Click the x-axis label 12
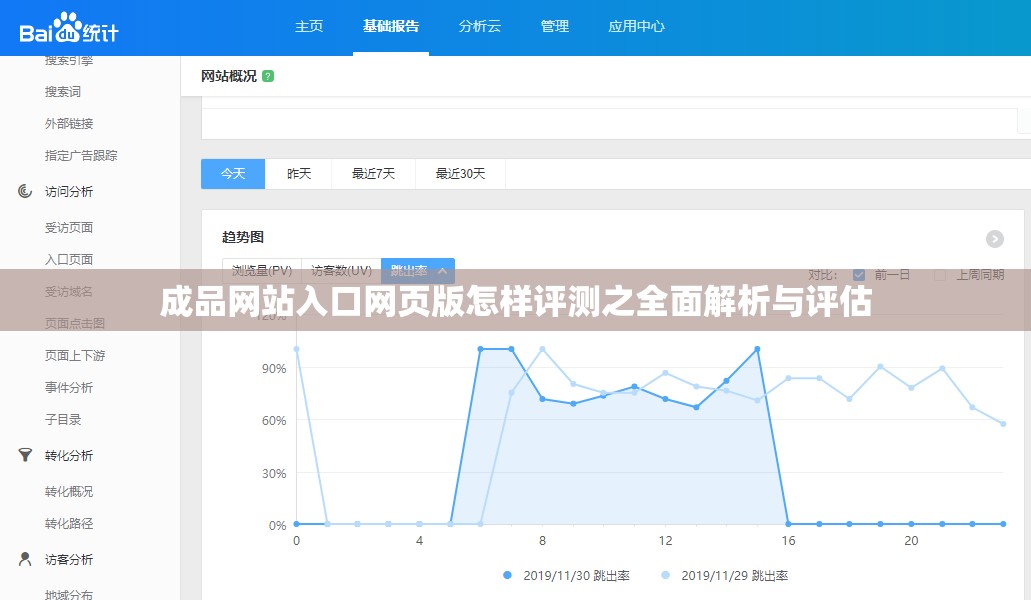The width and height of the screenshot is (1031, 600). tap(665, 541)
